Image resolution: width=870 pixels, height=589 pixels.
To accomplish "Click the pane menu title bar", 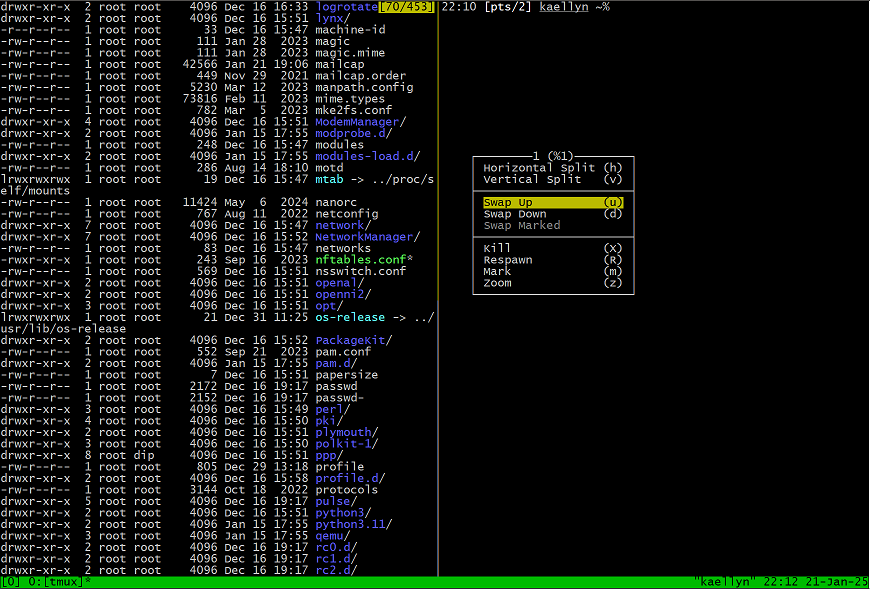I will coord(554,156).
